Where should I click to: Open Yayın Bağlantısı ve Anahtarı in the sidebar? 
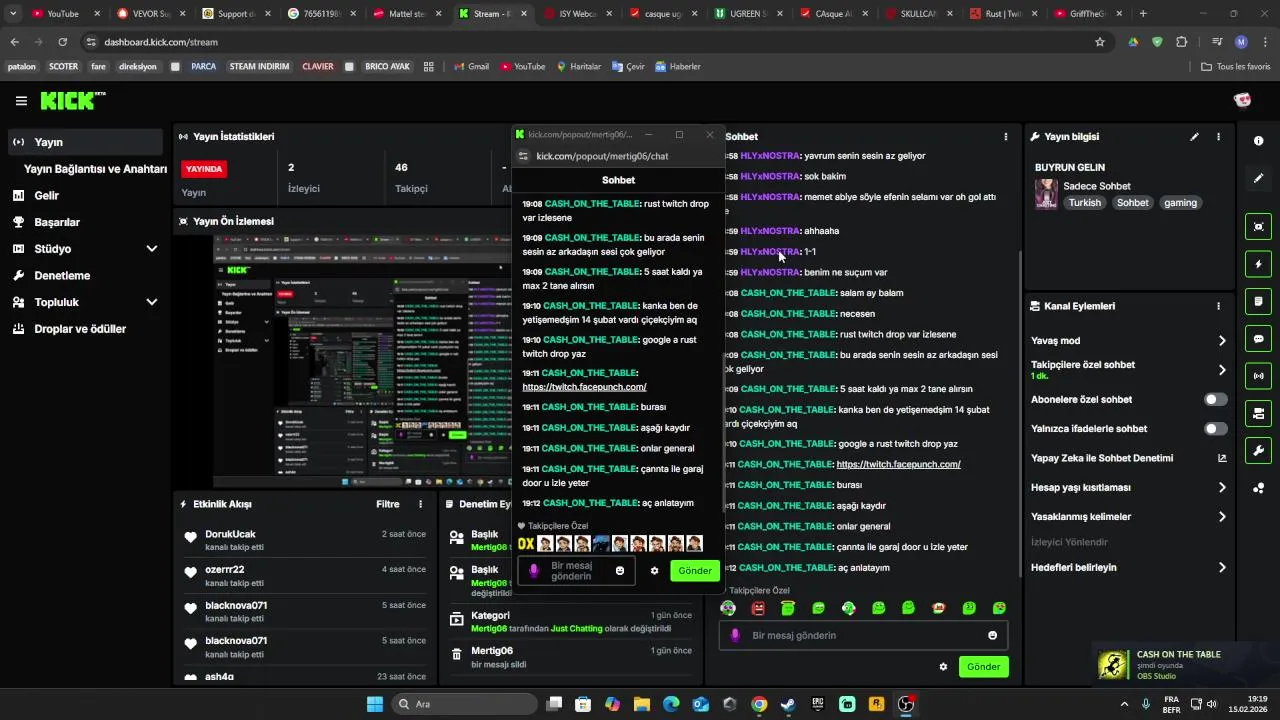(x=95, y=169)
